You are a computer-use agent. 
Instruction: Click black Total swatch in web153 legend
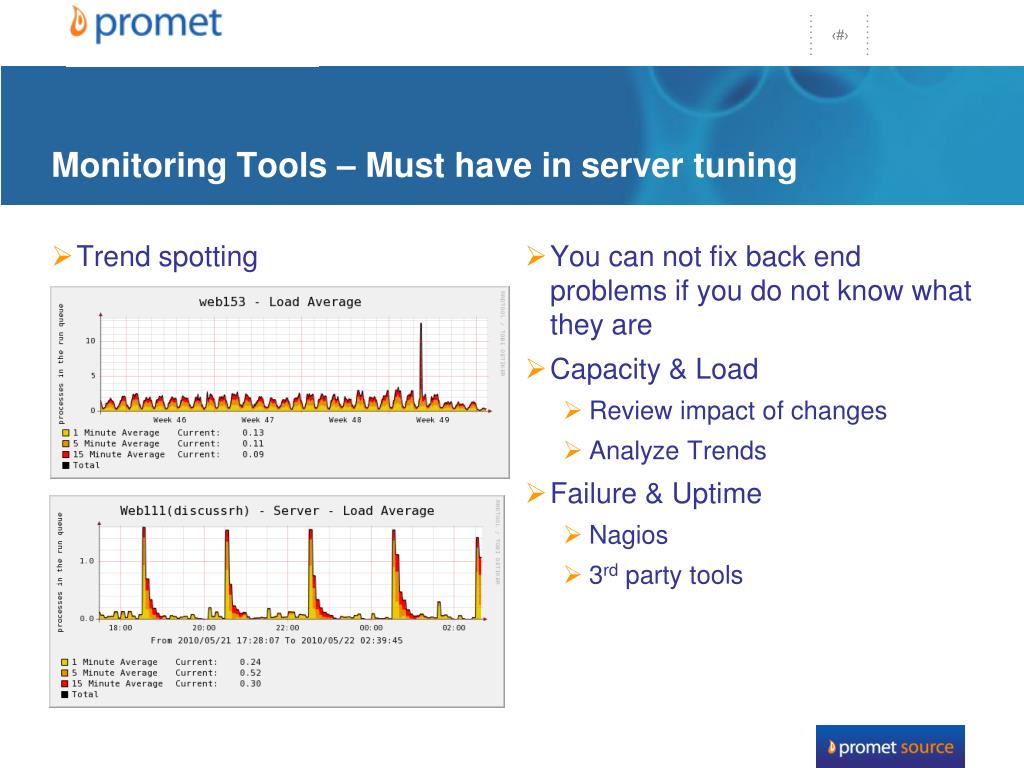tap(65, 466)
